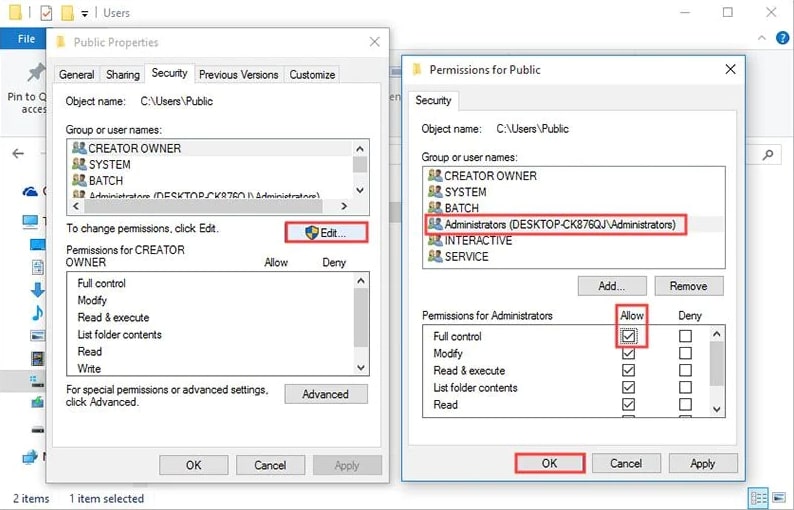Click the search magnifier icon
Viewport: 794px width, 510px height.
[x=768, y=155]
